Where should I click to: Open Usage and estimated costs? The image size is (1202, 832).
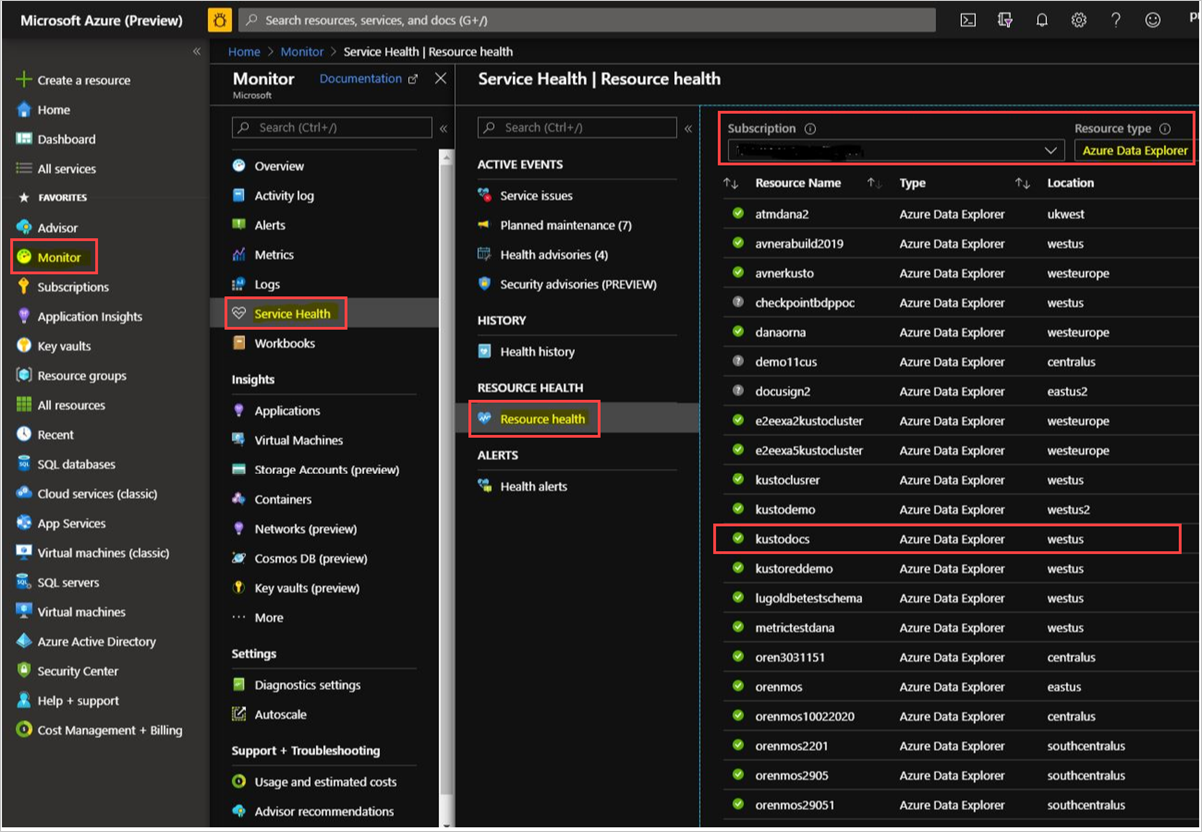325,782
